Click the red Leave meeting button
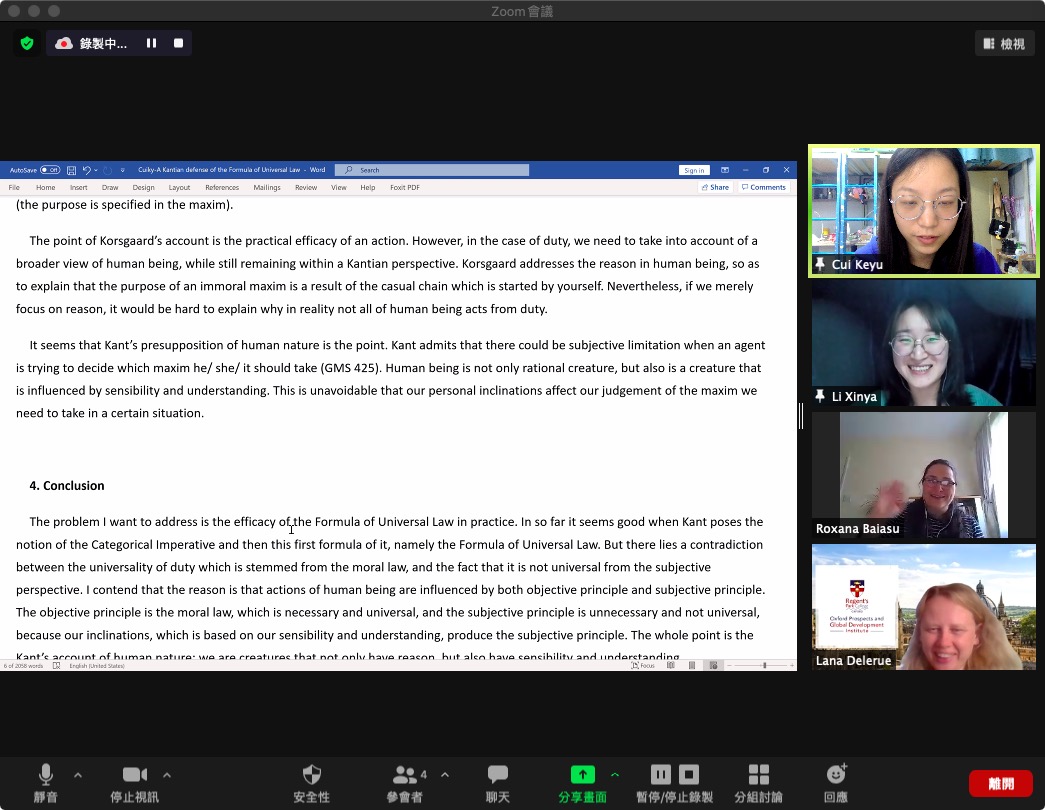 click(x=1000, y=783)
